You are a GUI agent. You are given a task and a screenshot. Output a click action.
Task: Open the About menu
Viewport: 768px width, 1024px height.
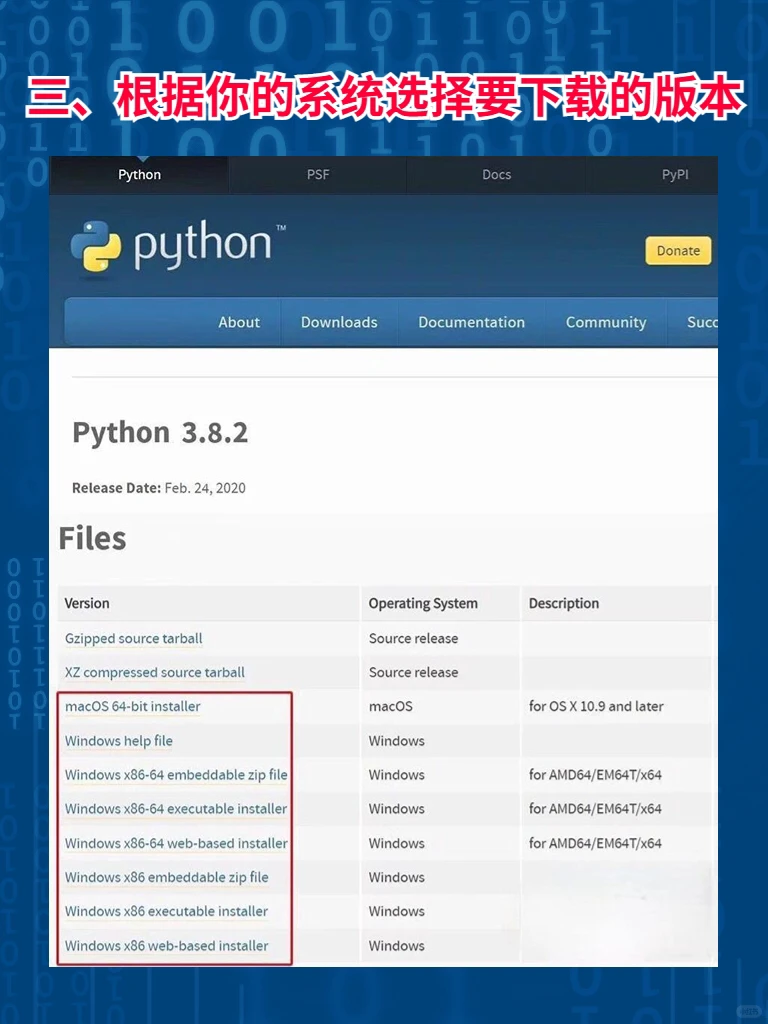click(239, 322)
